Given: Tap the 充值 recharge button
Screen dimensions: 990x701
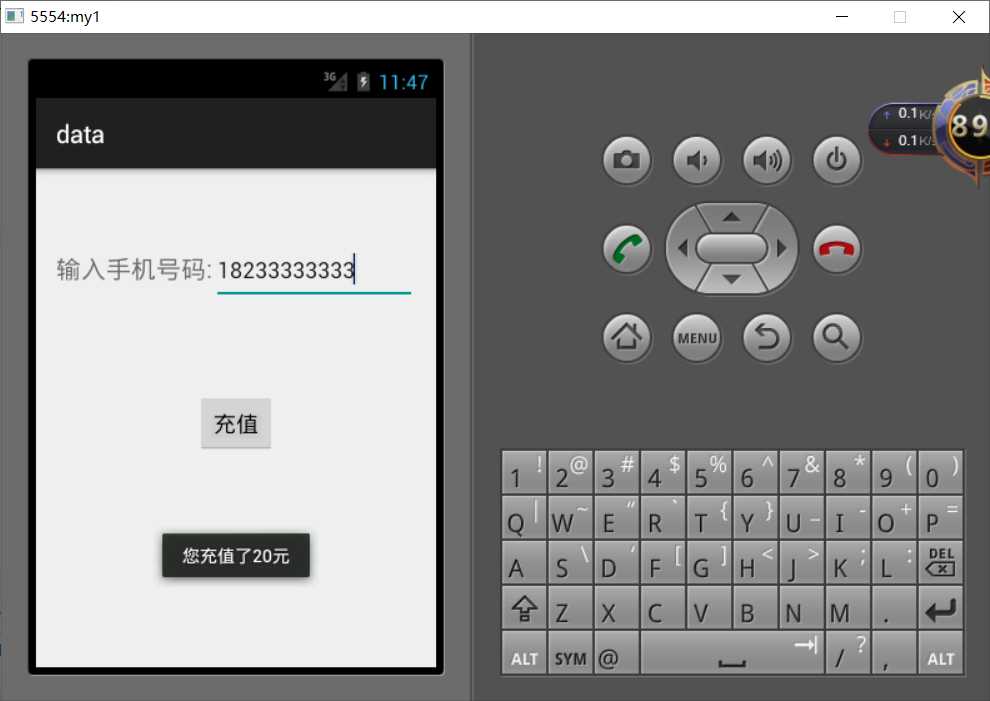Looking at the screenshot, I should click(236, 423).
